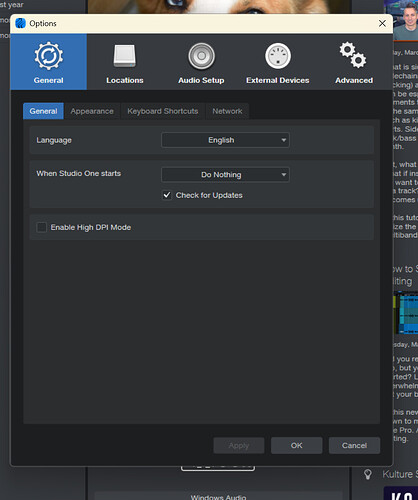The image size is (418, 500).
Task: Switch to the Keyboard Shortcuts tab
Action: click(x=163, y=111)
